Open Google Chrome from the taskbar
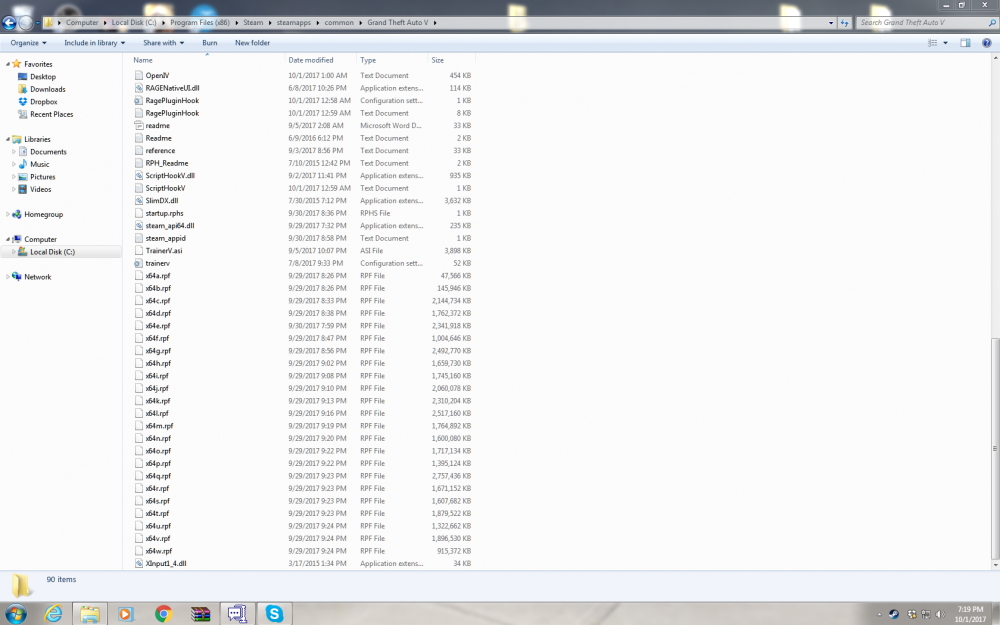Screen dimensions: 1000x625 click(x=163, y=614)
